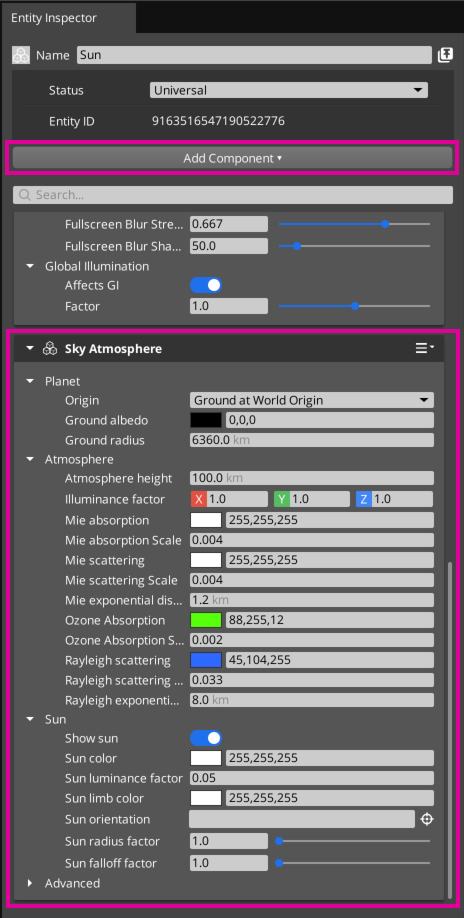Click the Ground radius input field
The width and height of the screenshot is (464, 918).
coord(312,440)
